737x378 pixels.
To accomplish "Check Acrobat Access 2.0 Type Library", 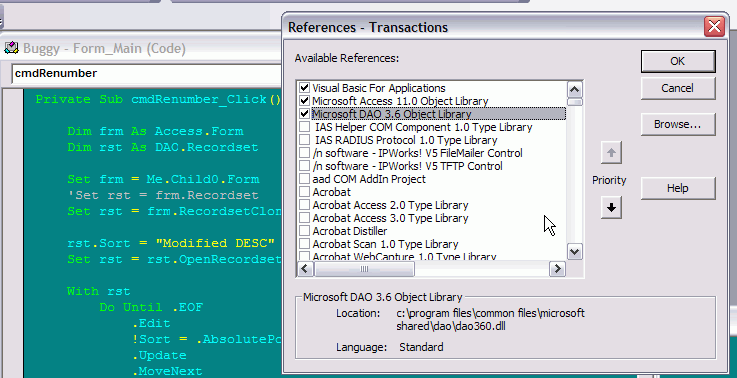I will point(305,205).
